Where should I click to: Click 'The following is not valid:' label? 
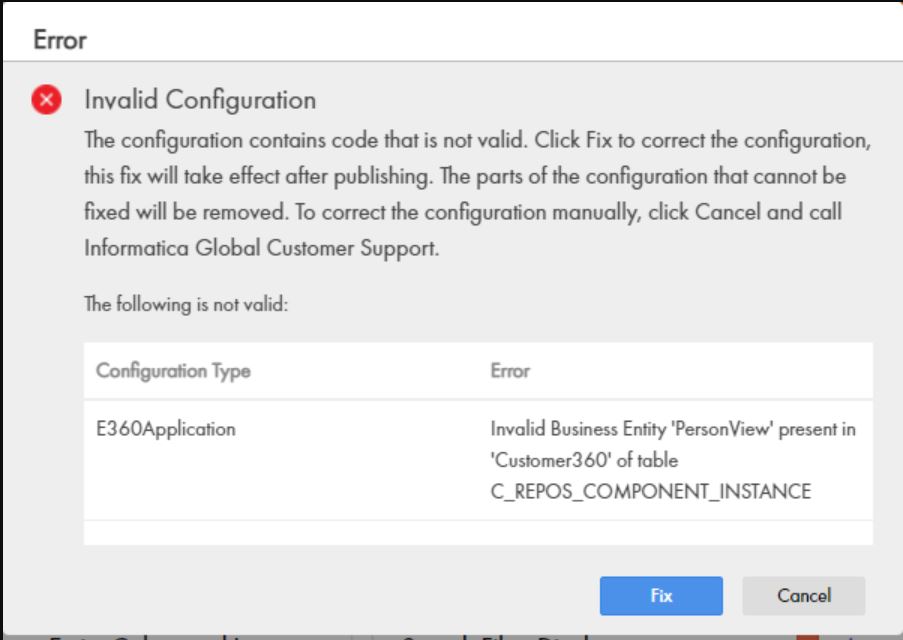coord(186,304)
